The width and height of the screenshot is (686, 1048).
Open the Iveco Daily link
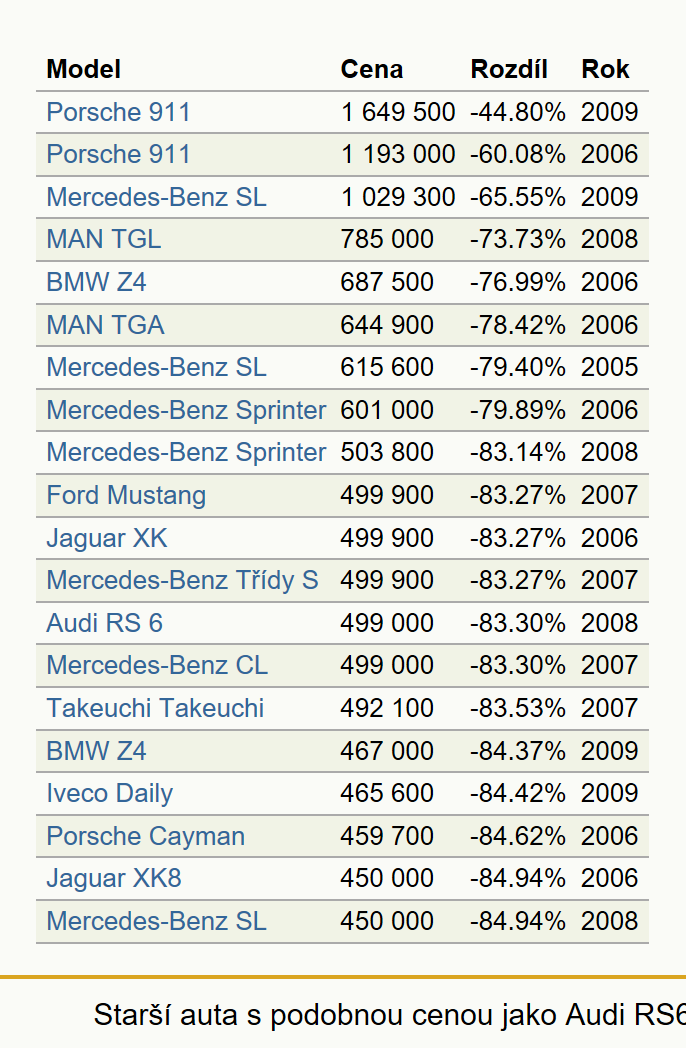[x=110, y=793]
